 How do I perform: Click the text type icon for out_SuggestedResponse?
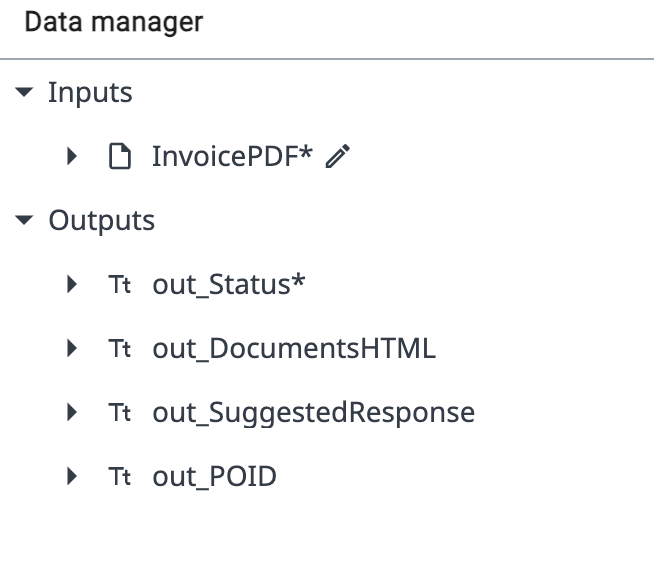pos(120,413)
